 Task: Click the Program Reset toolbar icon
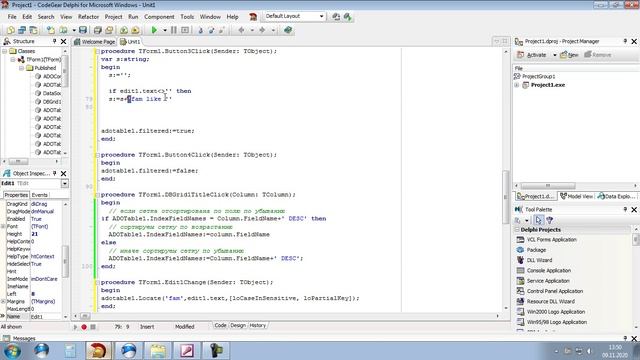pos(185,30)
